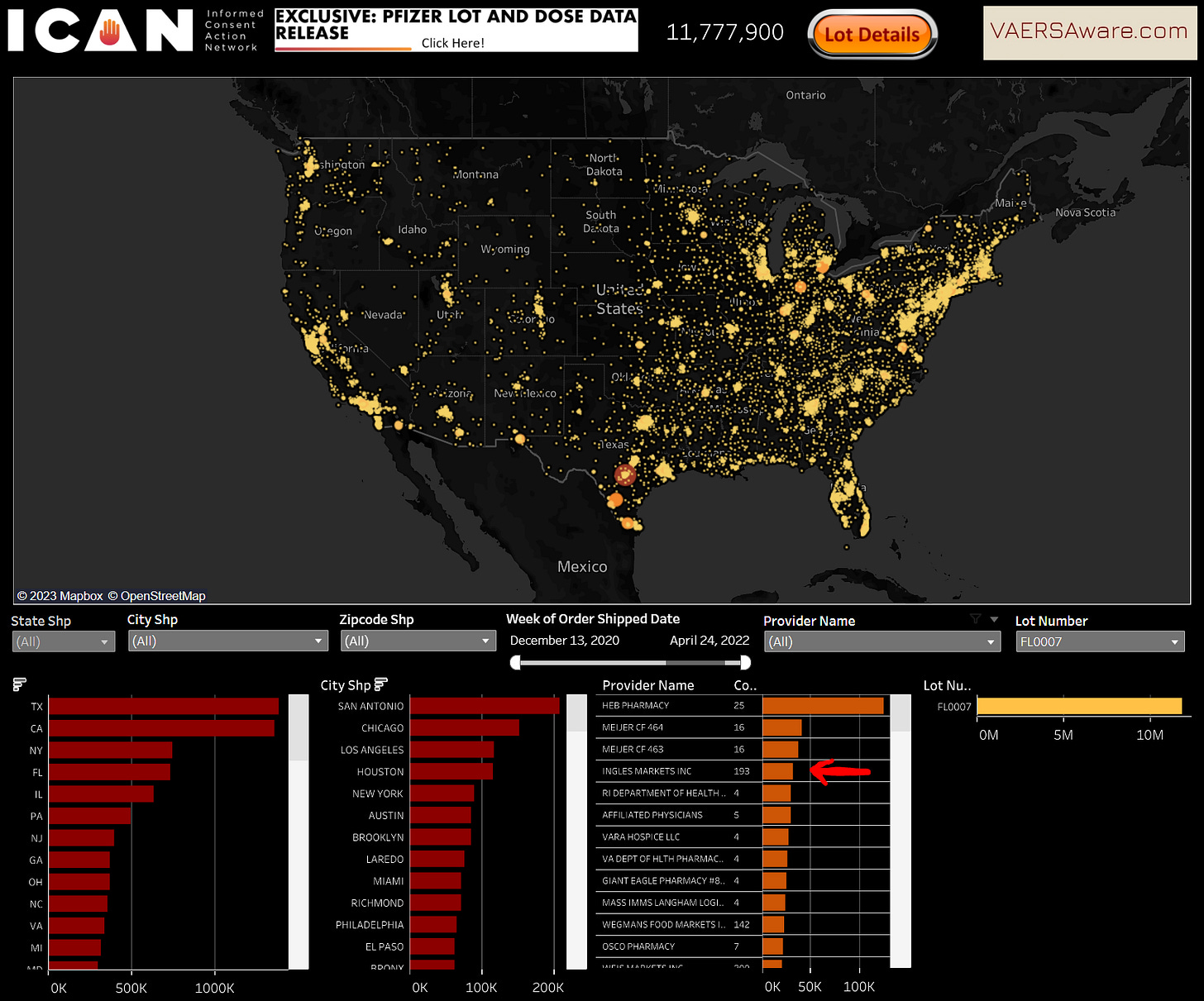
Task: Click the city chart scrollbar thumb
Action: (x=576, y=713)
